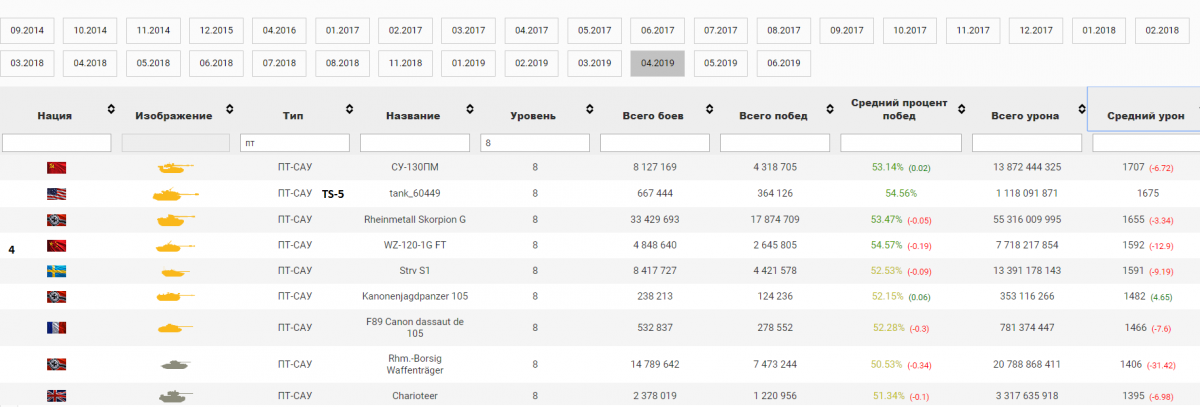Select the 04.2019 period tab
The height and width of the screenshot is (407, 1200).
[657, 63]
